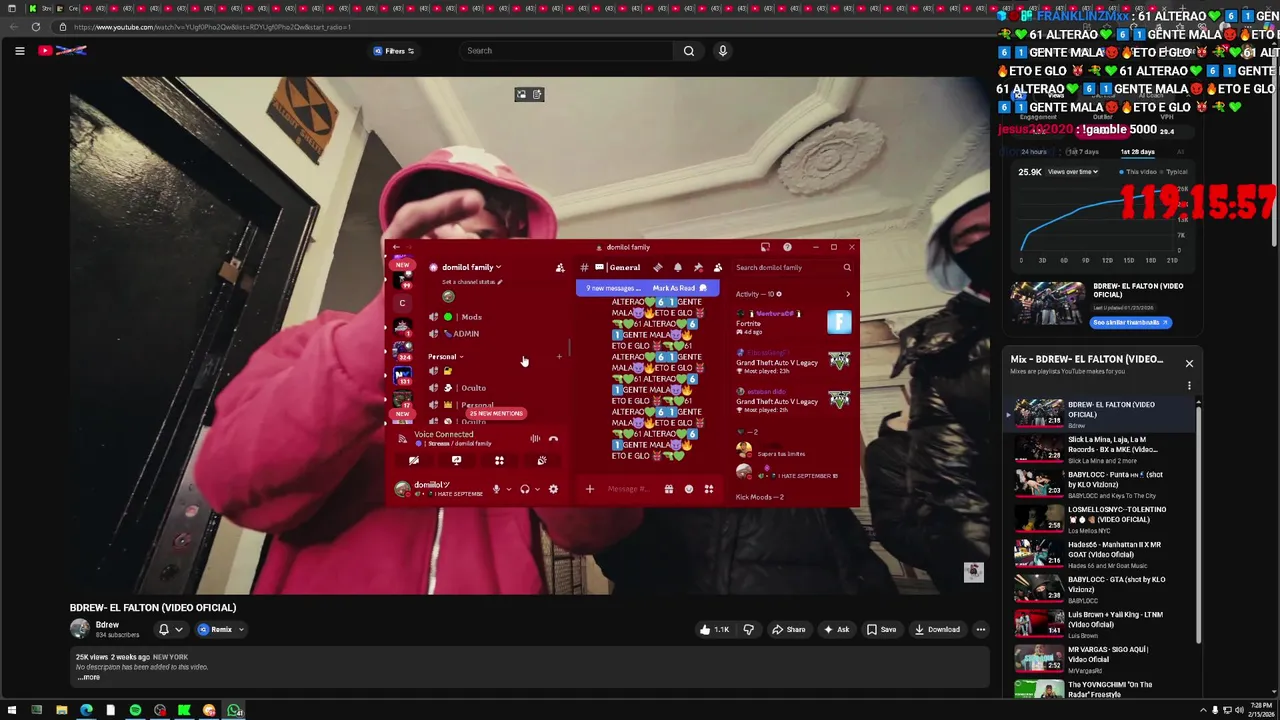This screenshot has width=1280, height=720.
Task: Play LOSMELLOSNYC - TOLENTINO playlist video
Action: tap(1100, 518)
